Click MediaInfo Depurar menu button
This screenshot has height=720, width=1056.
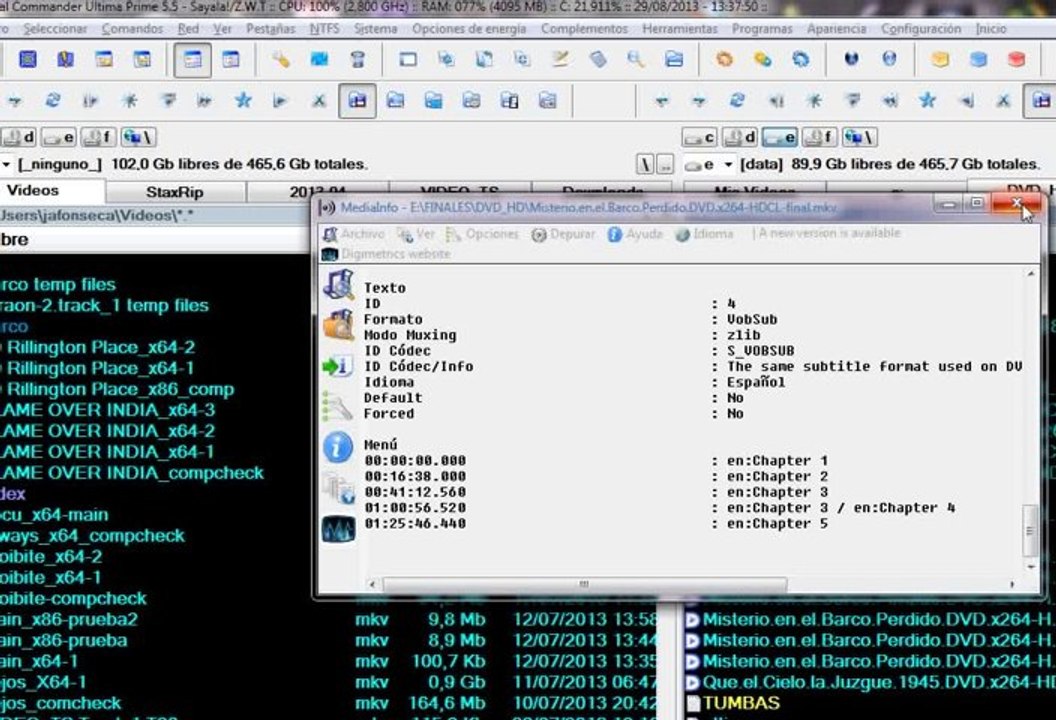[563, 234]
